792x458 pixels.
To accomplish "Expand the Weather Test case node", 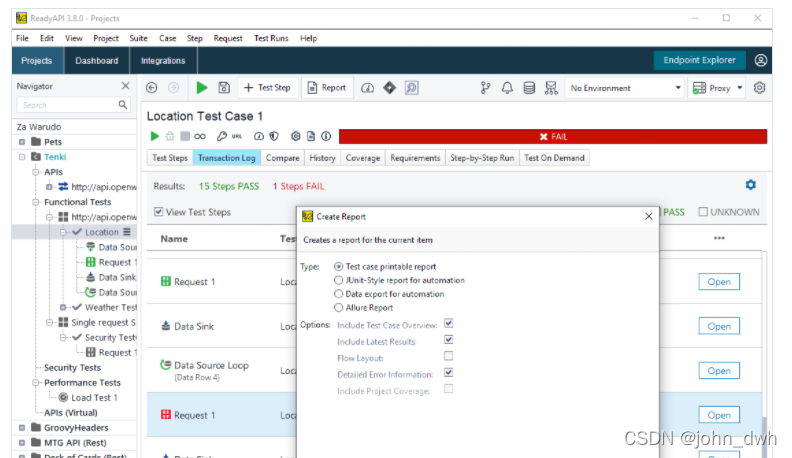I will click(63, 307).
